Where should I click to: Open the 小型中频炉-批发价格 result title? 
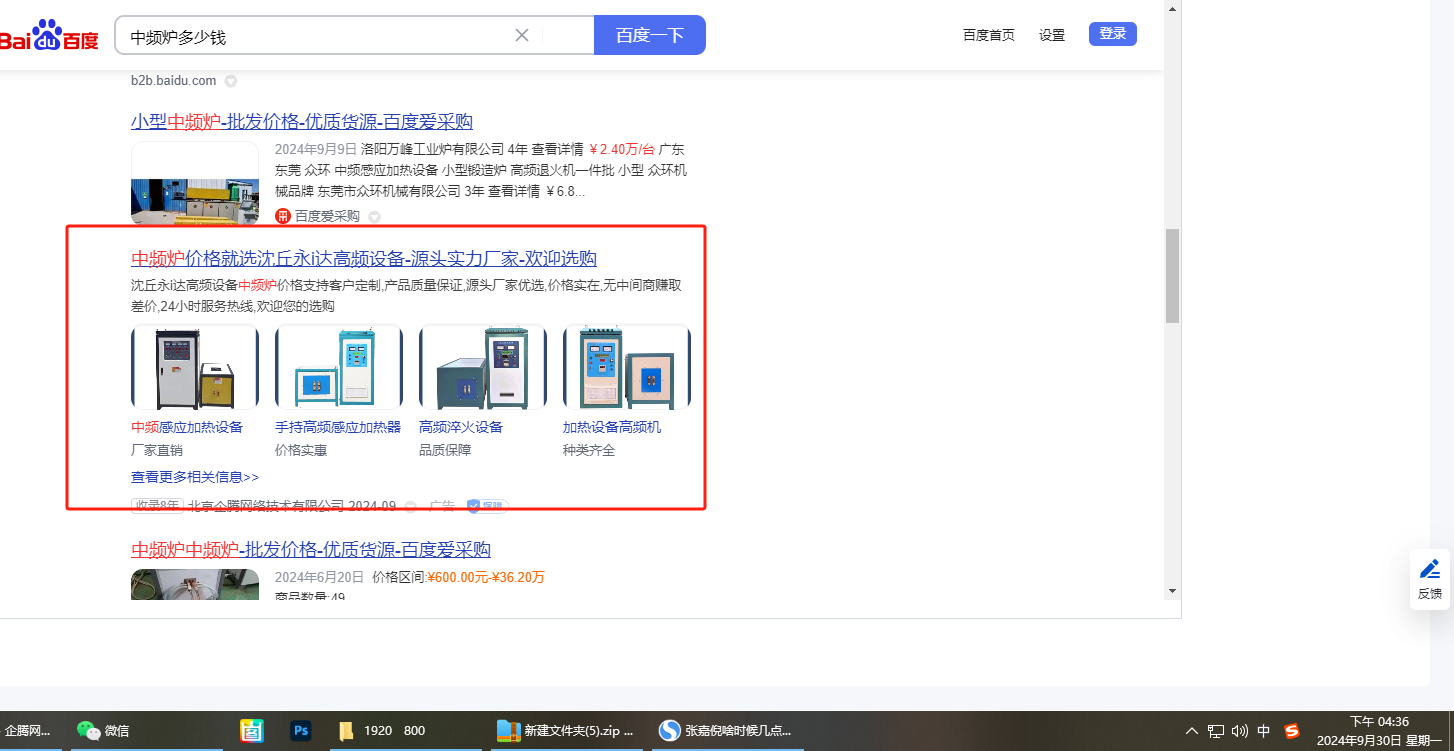click(302, 122)
